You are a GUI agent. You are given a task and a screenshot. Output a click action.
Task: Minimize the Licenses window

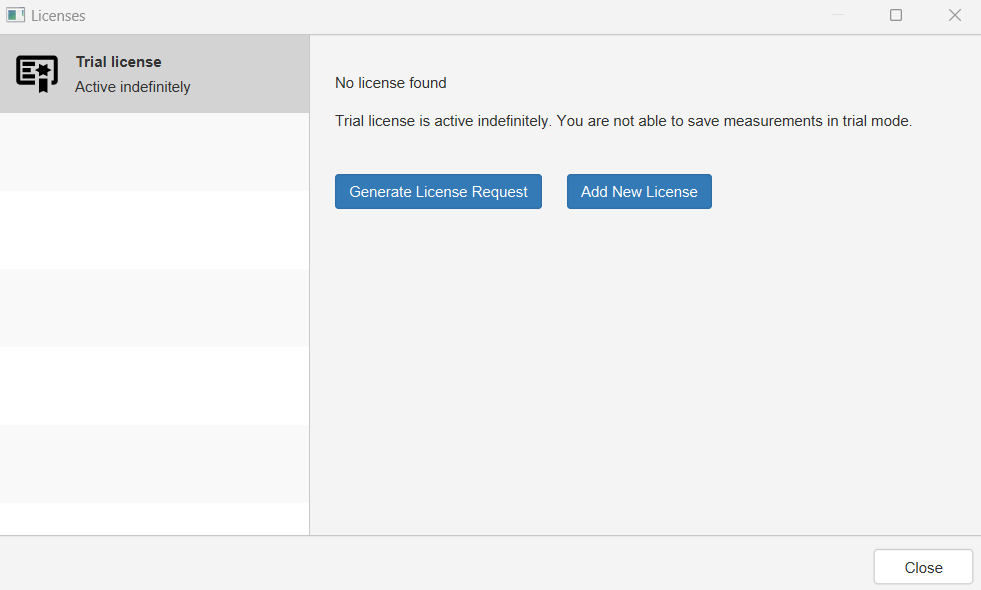[x=838, y=15]
